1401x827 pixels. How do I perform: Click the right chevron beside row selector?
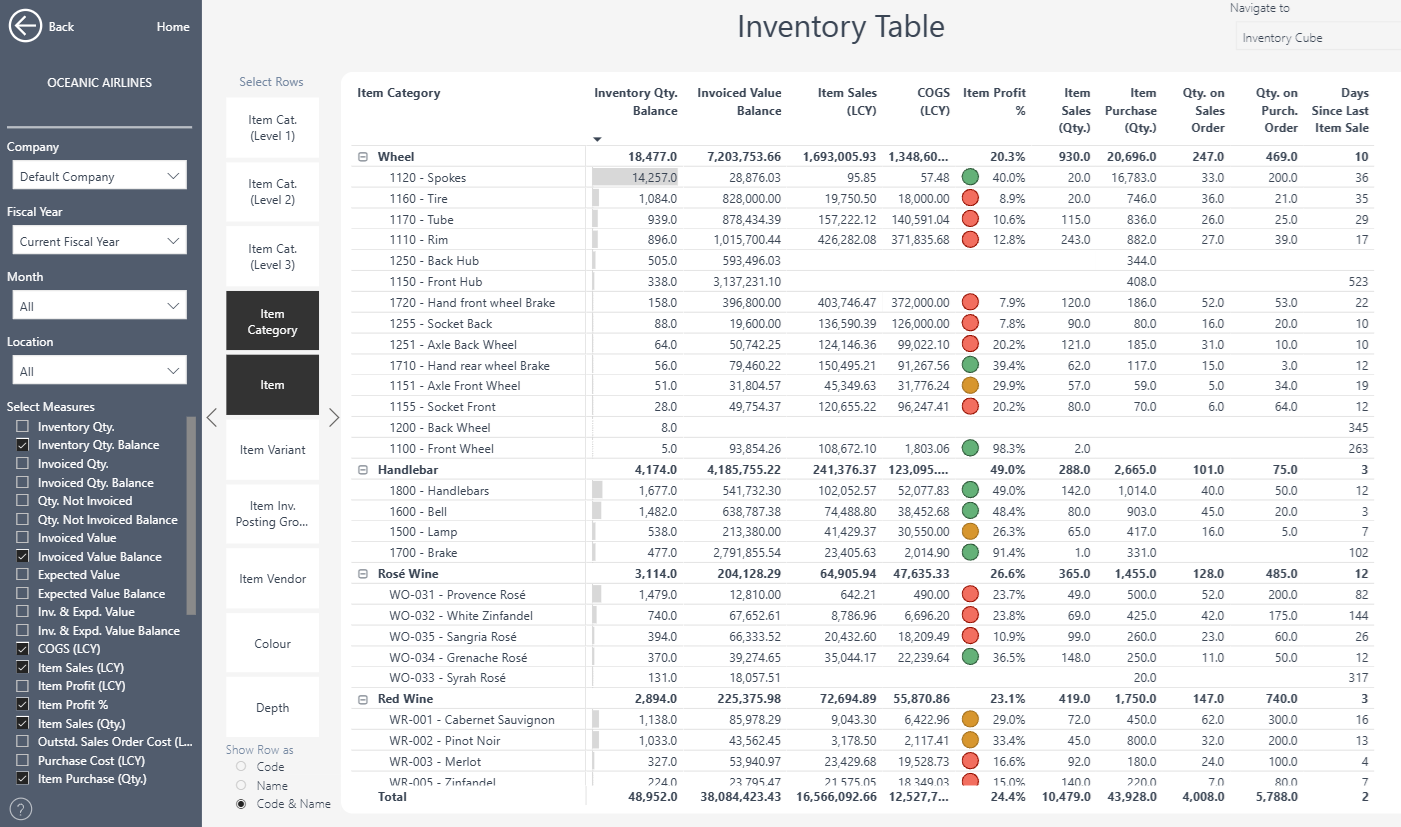coord(334,418)
